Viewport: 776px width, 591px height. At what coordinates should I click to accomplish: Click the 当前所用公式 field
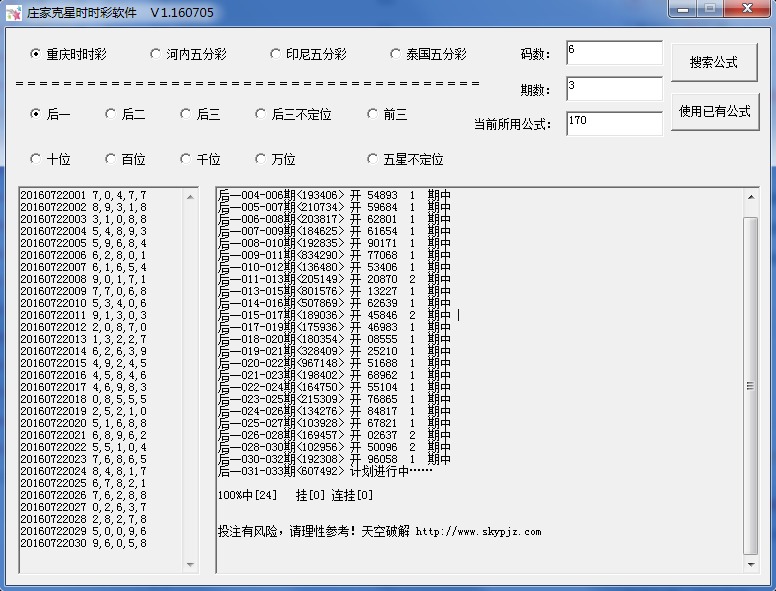point(613,123)
